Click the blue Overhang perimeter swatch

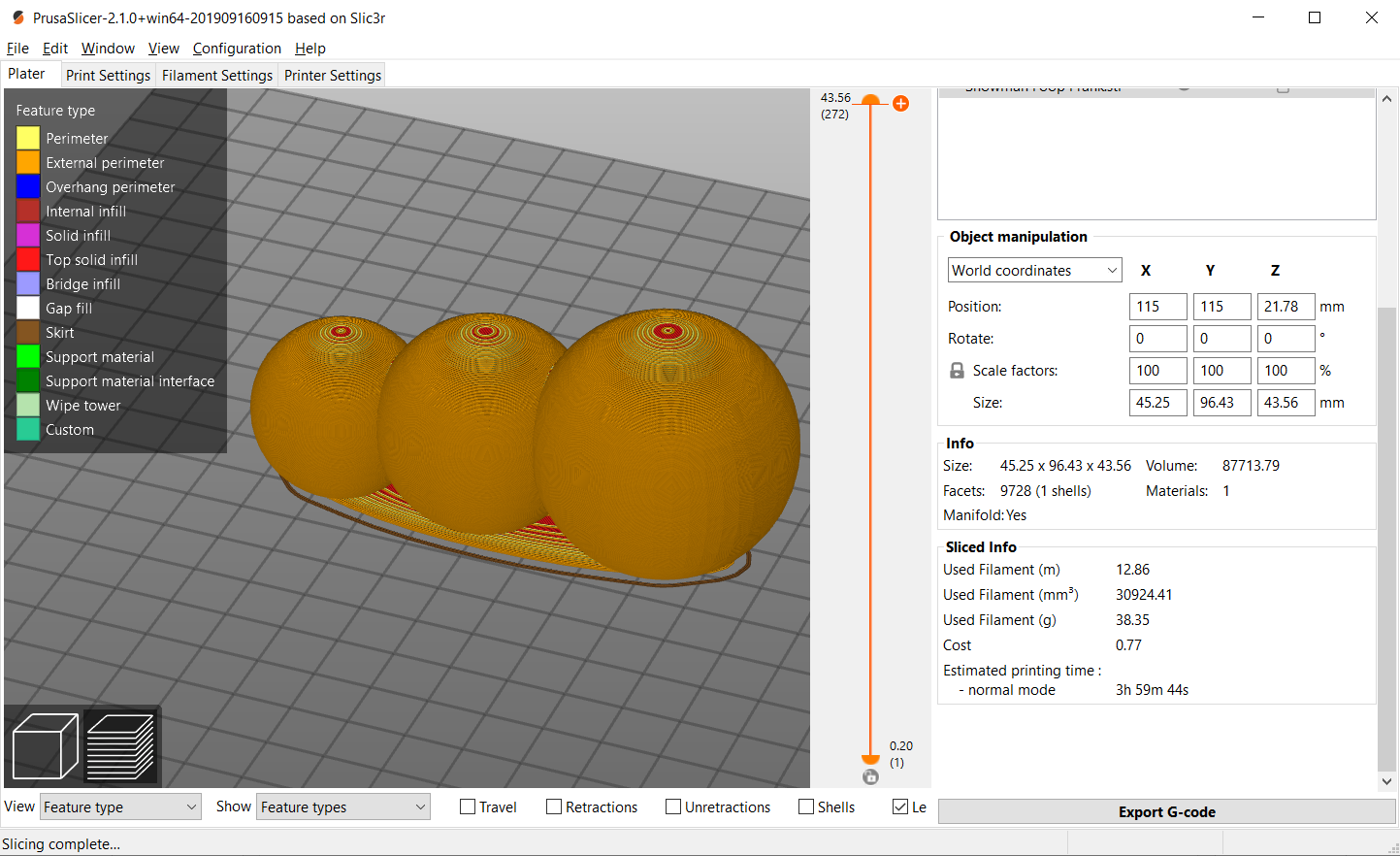pos(28,186)
